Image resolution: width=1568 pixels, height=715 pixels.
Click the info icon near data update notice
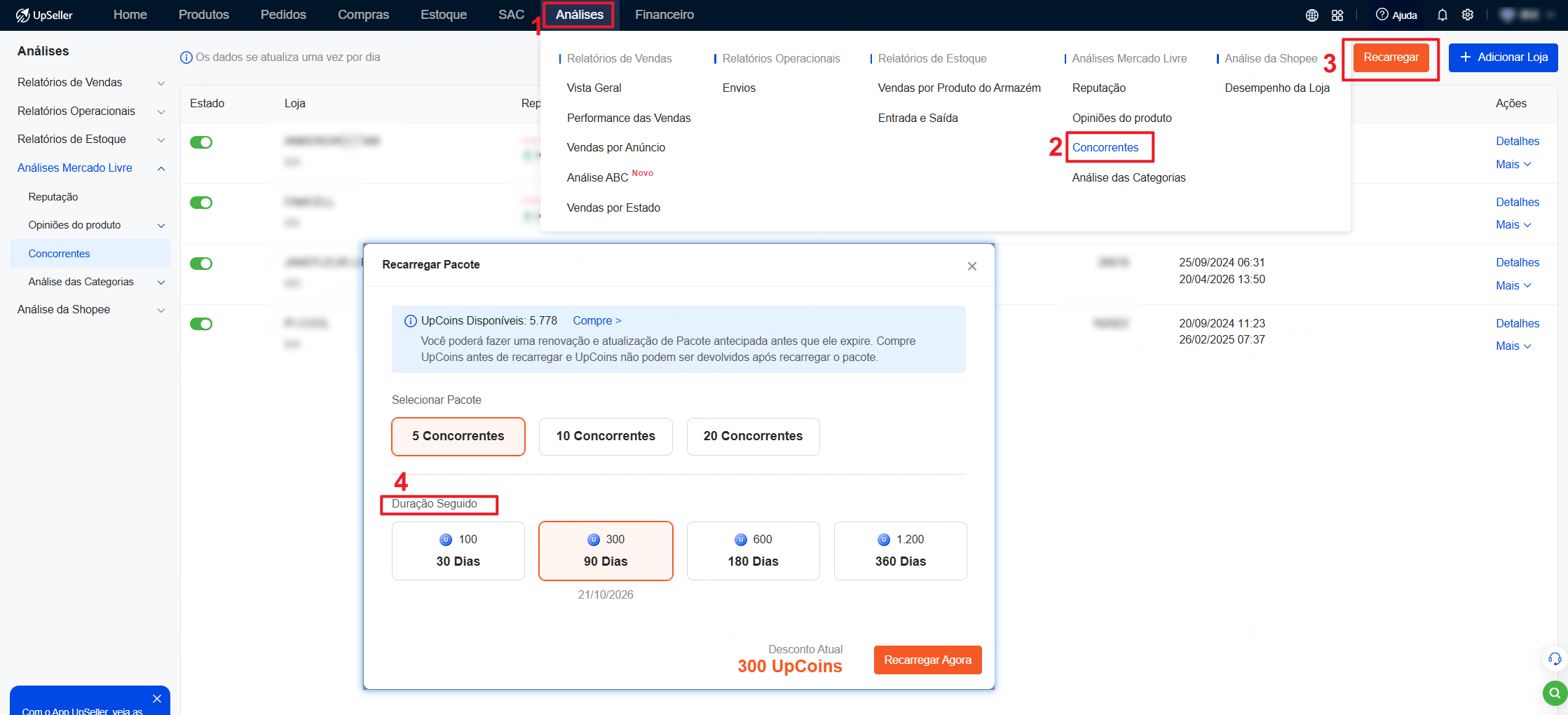coord(186,57)
